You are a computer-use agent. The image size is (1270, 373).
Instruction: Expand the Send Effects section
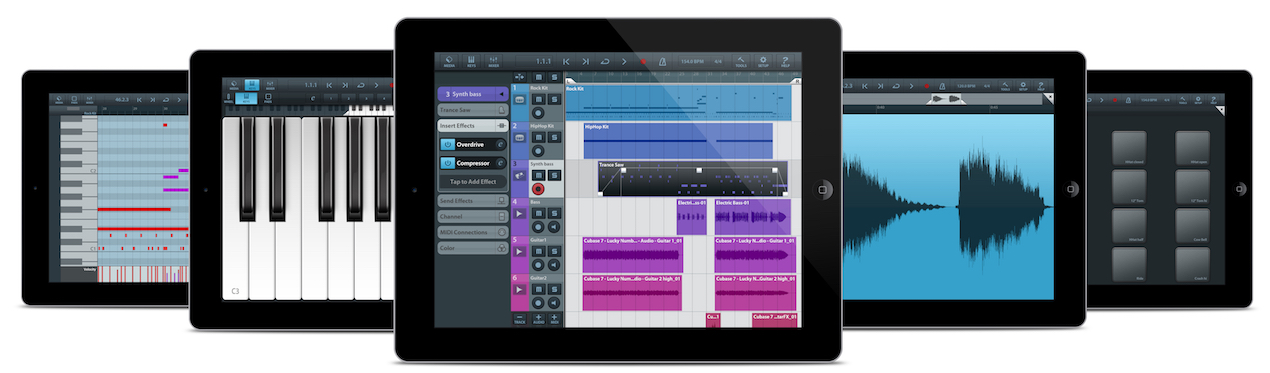point(473,200)
